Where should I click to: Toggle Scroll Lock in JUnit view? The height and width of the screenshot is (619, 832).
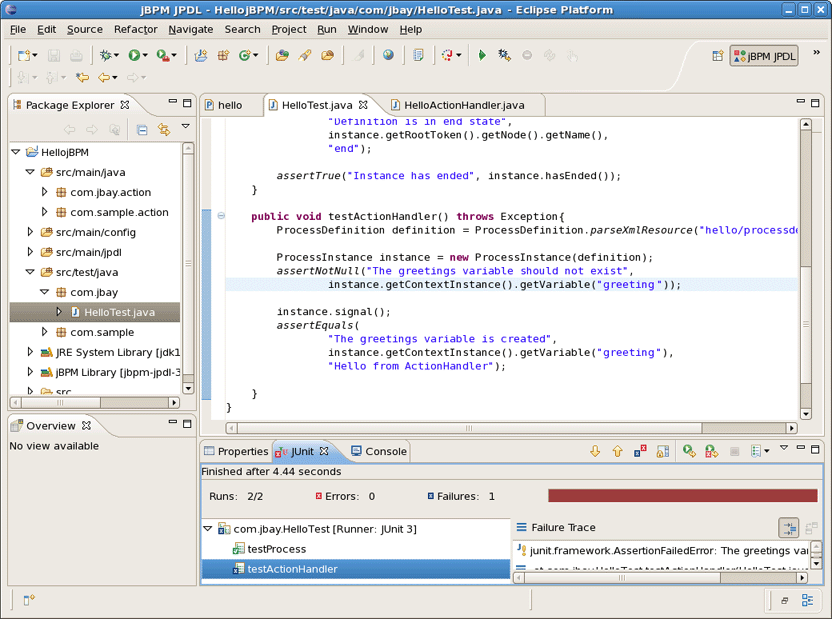click(662, 451)
